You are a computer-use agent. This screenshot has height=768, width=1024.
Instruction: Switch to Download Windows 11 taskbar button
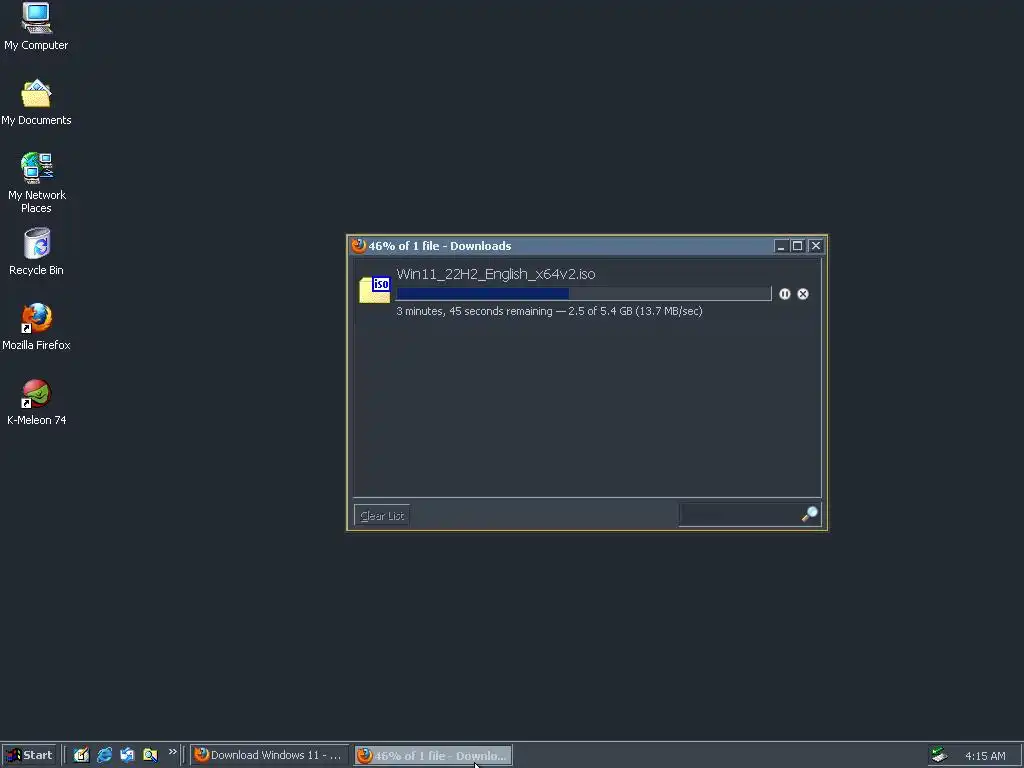269,755
